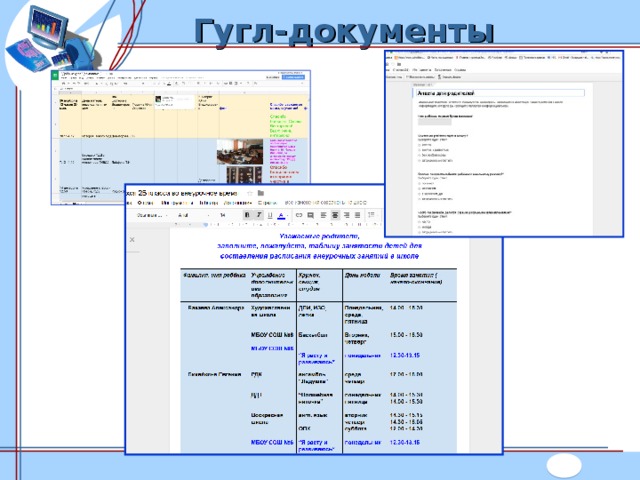640x480 pixels.
Task: Click the 'МБОУ СОШ №6' cell beside Баскетбол
Action: pos(272,335)
